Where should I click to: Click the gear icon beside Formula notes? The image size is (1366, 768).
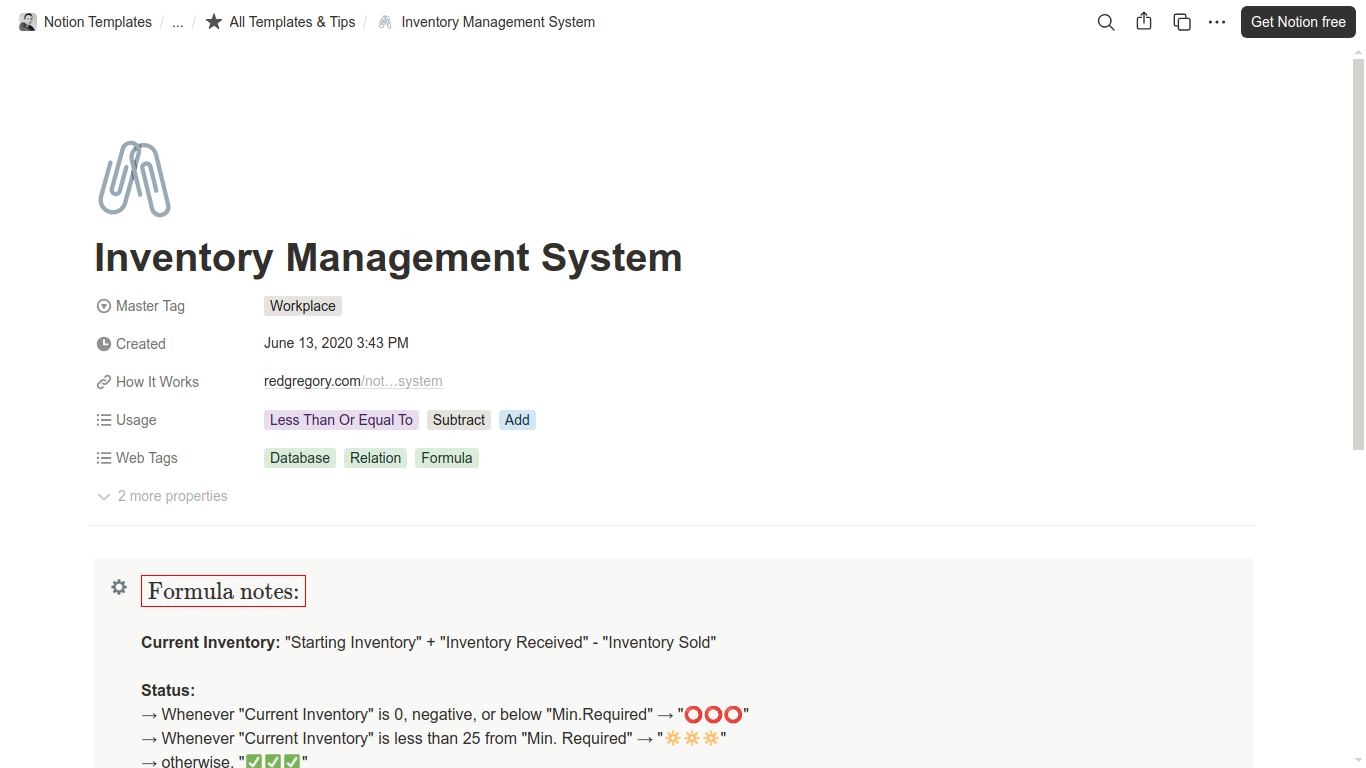[119, 587]
